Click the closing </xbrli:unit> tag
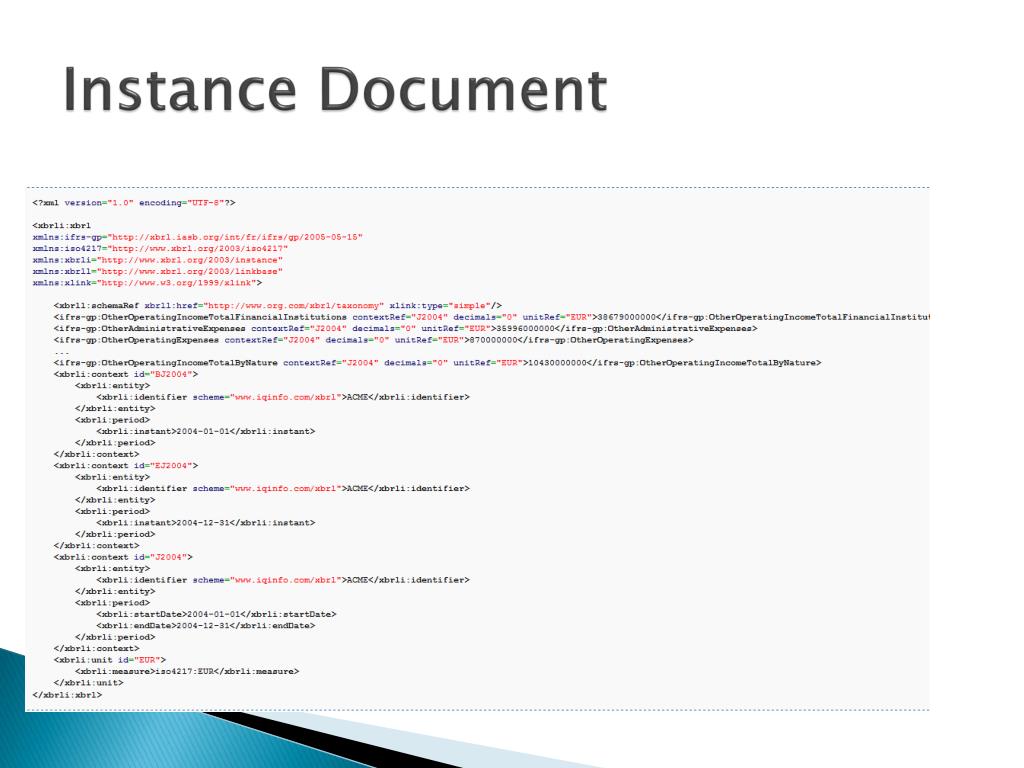 coord(88,682)
